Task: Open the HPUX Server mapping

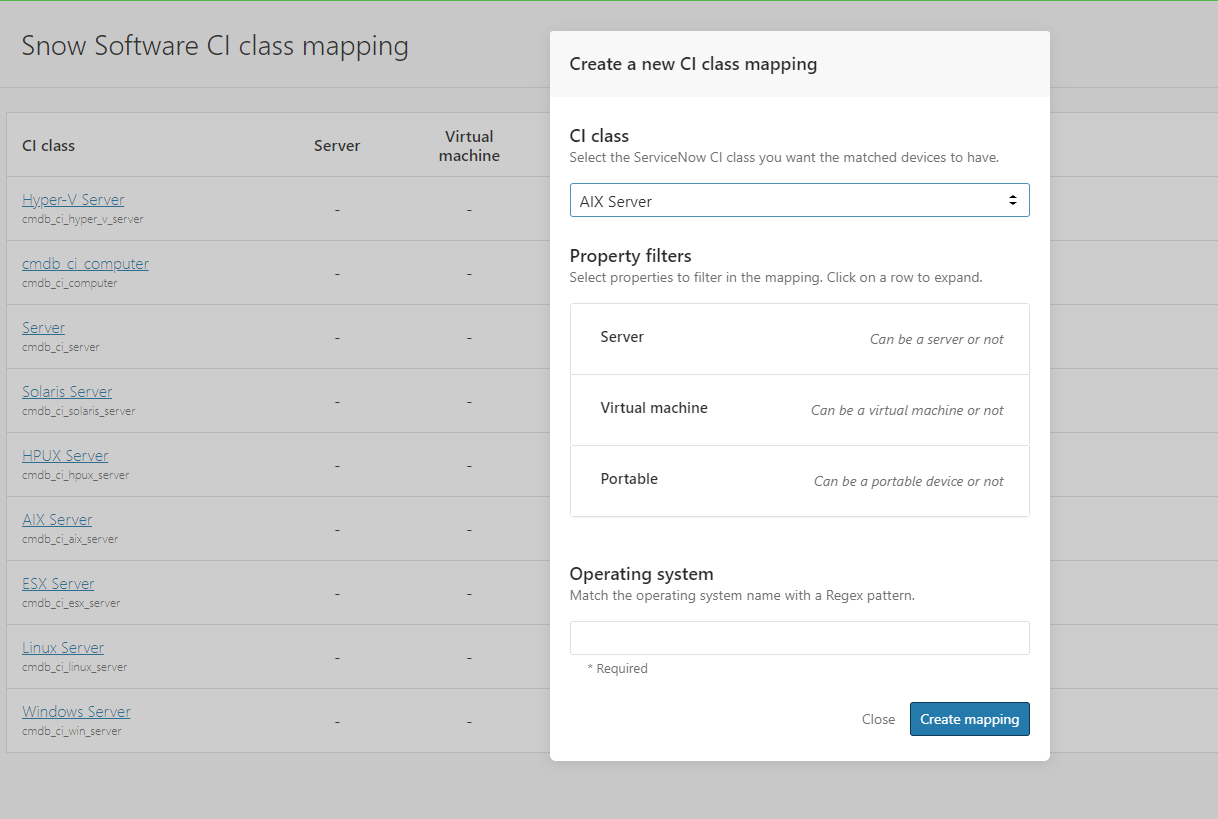Action: [x=65, y=455]
